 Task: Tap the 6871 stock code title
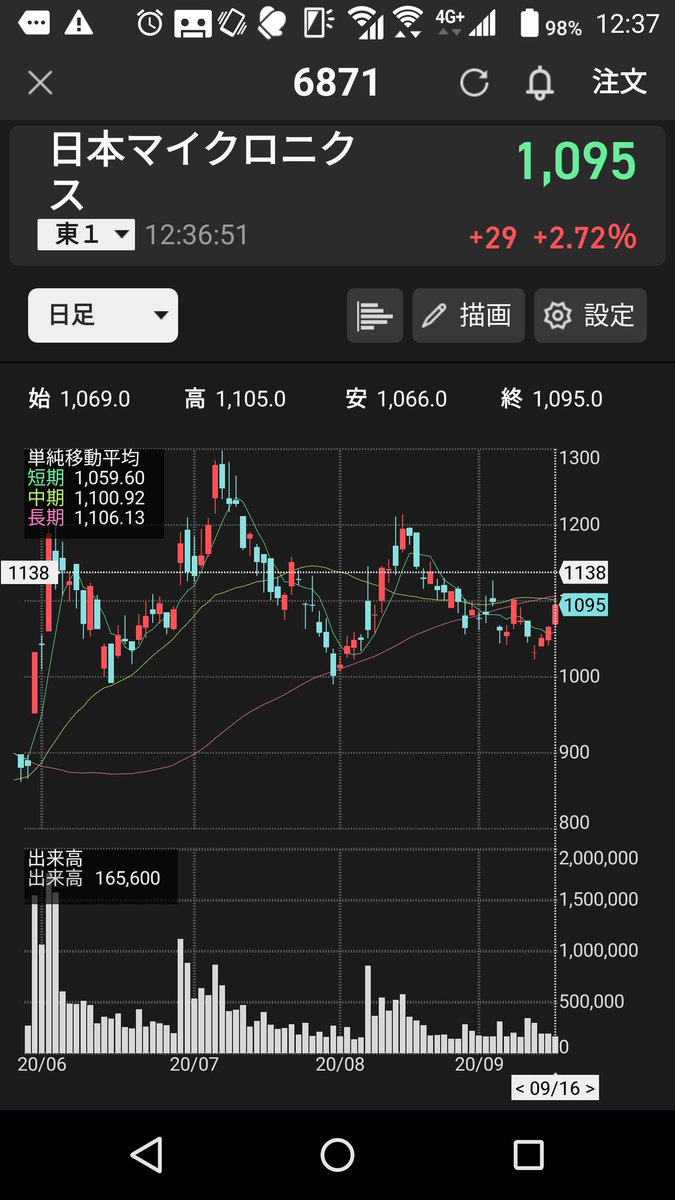[x=336, y=83]
